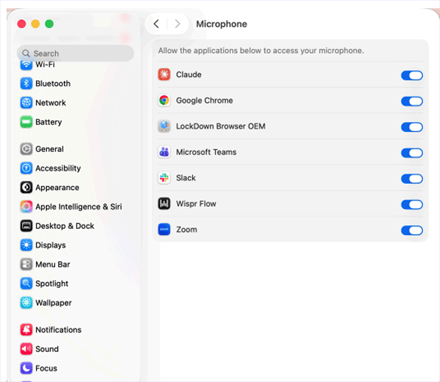Click the Wispr Flow app icon
This screenshot has width=440, height=382.
(x=164, y=204)
